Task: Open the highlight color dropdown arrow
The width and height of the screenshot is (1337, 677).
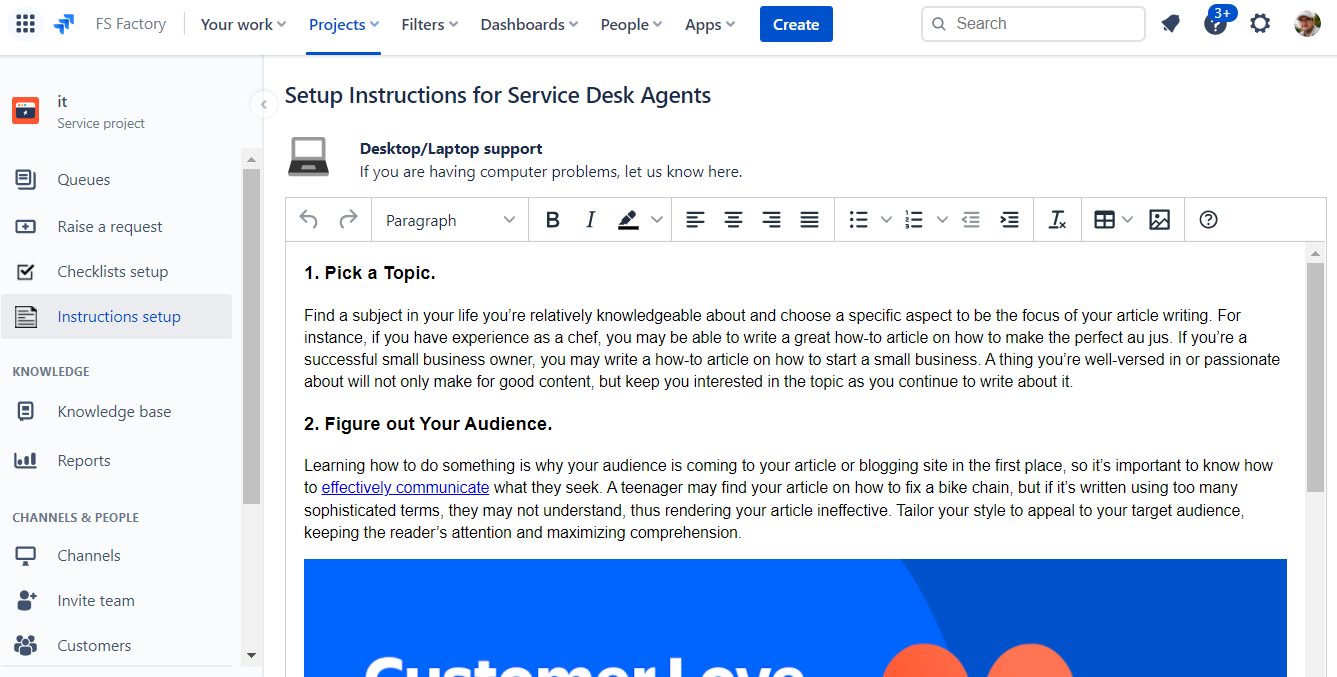Action: click(x=656, y=220)
